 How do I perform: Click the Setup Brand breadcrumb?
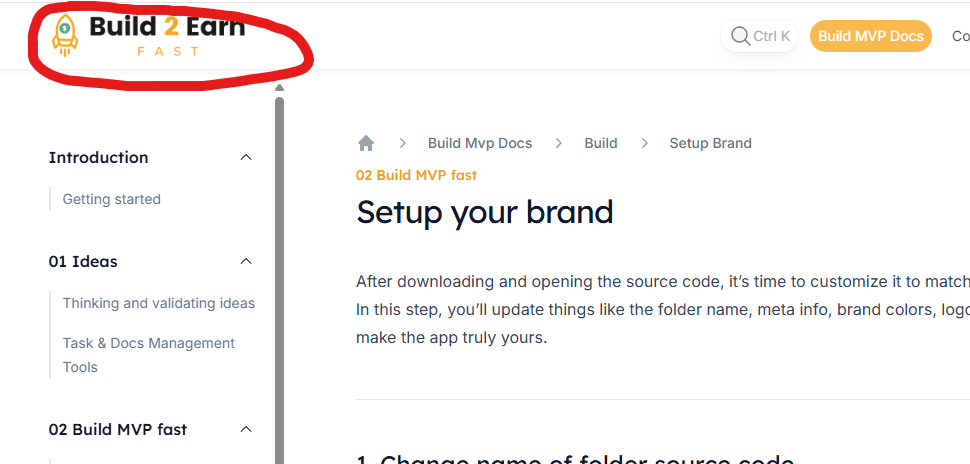click(x=710, y=143)
